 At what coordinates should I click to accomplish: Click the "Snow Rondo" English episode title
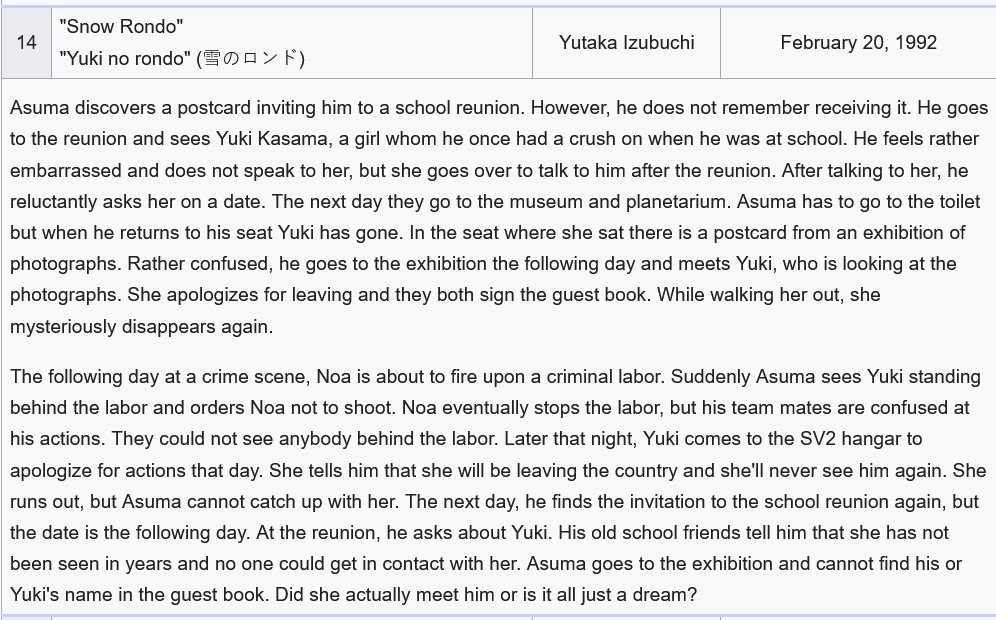[x=121, y=27]
